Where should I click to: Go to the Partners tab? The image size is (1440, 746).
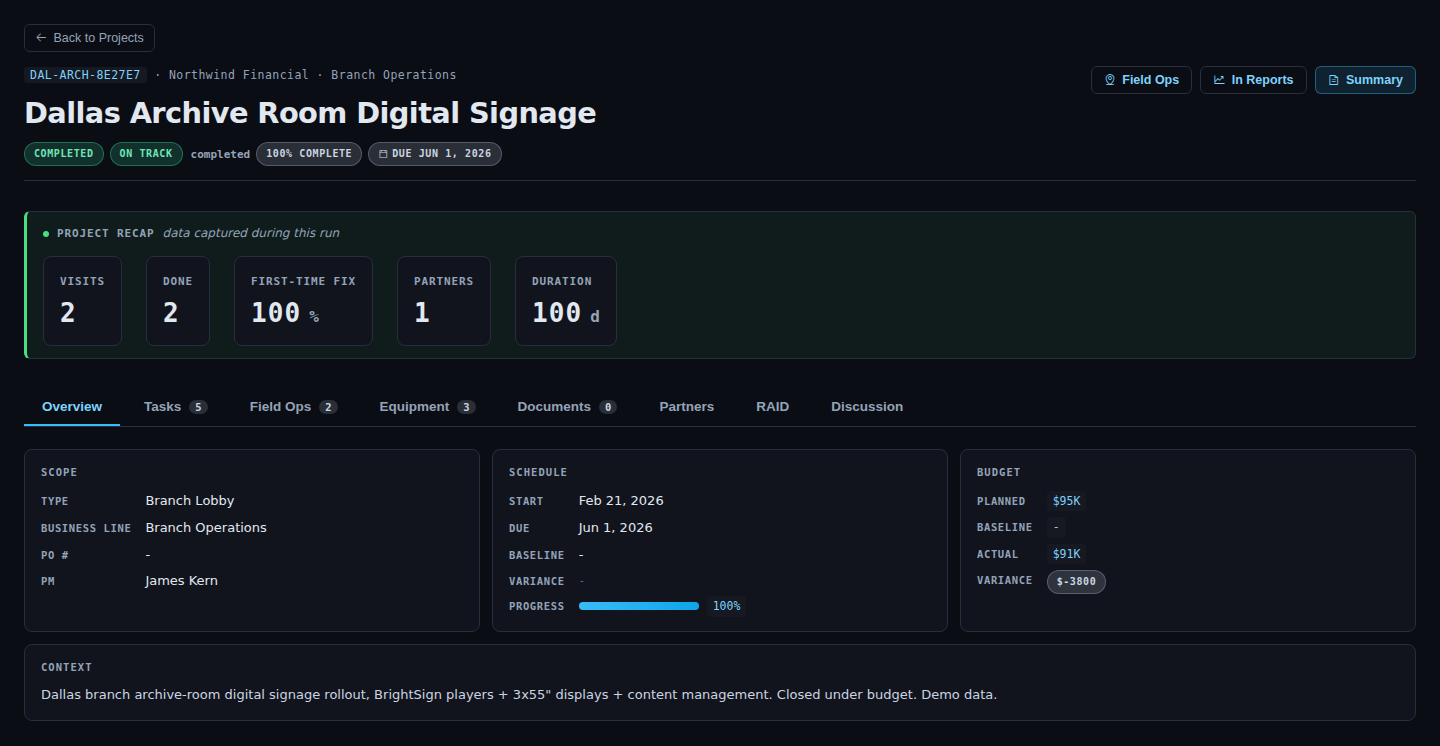[686, 407]
